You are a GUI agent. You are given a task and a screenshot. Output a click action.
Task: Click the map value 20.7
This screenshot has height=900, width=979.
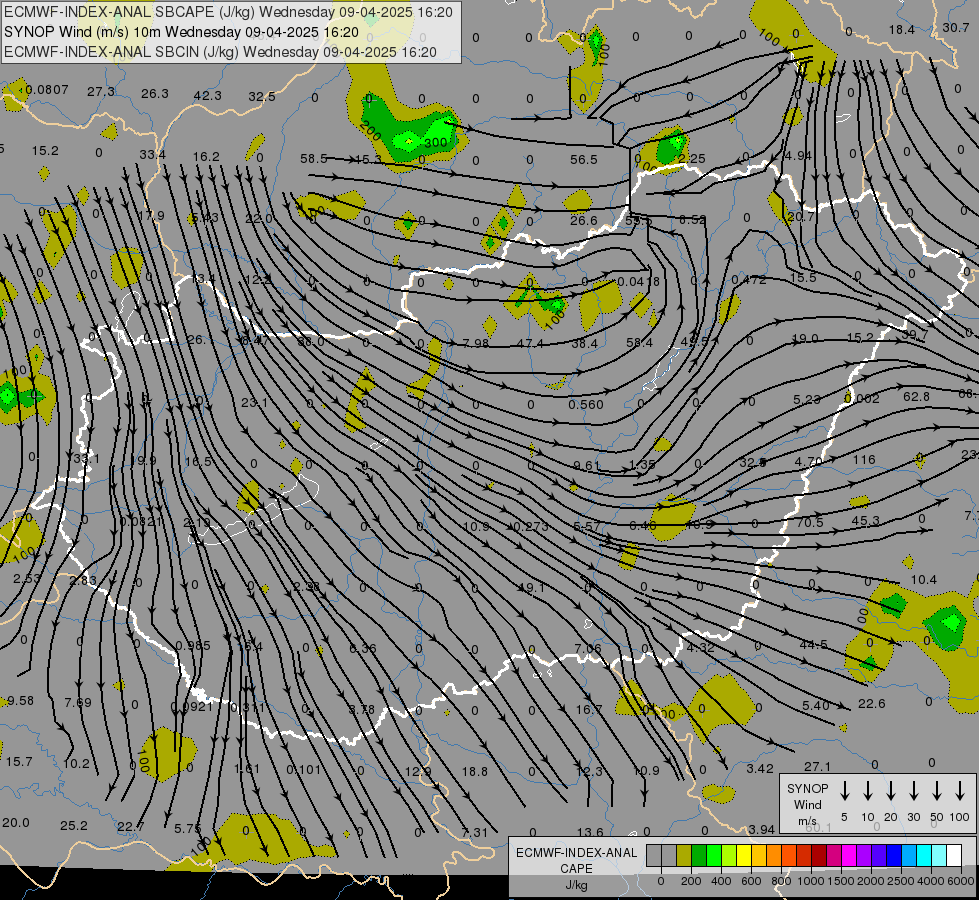800,217
